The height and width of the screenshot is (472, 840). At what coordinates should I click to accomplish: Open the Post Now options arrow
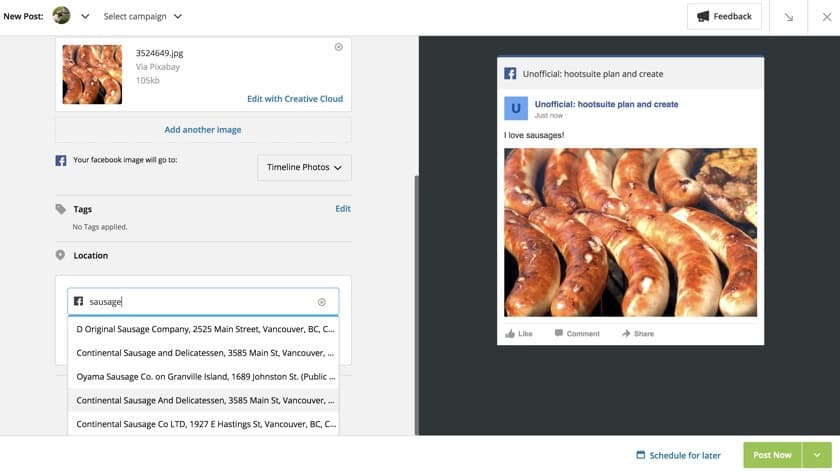(816, 455)
